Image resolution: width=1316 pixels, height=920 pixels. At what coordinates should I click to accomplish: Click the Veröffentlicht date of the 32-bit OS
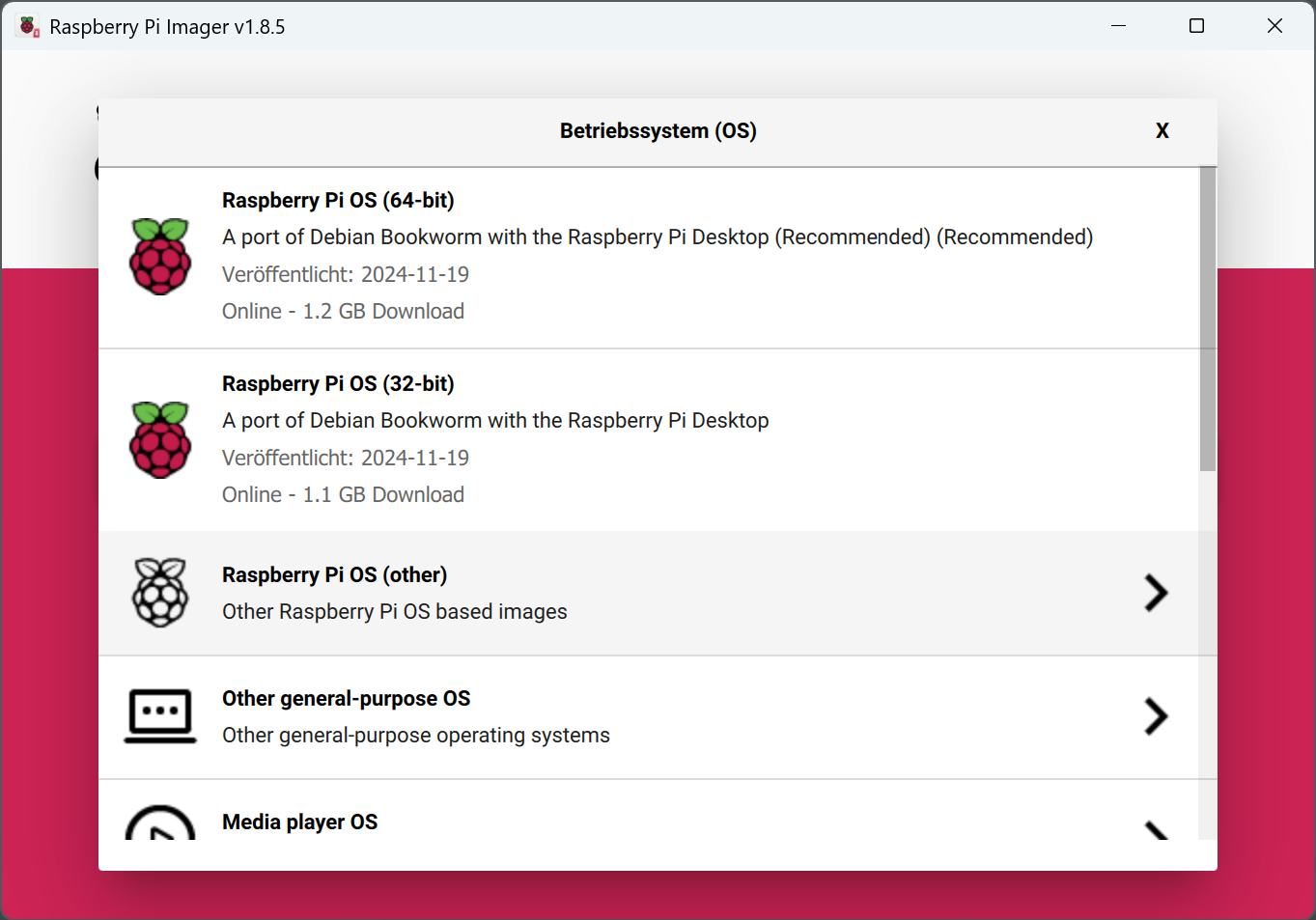coord(345,458)
